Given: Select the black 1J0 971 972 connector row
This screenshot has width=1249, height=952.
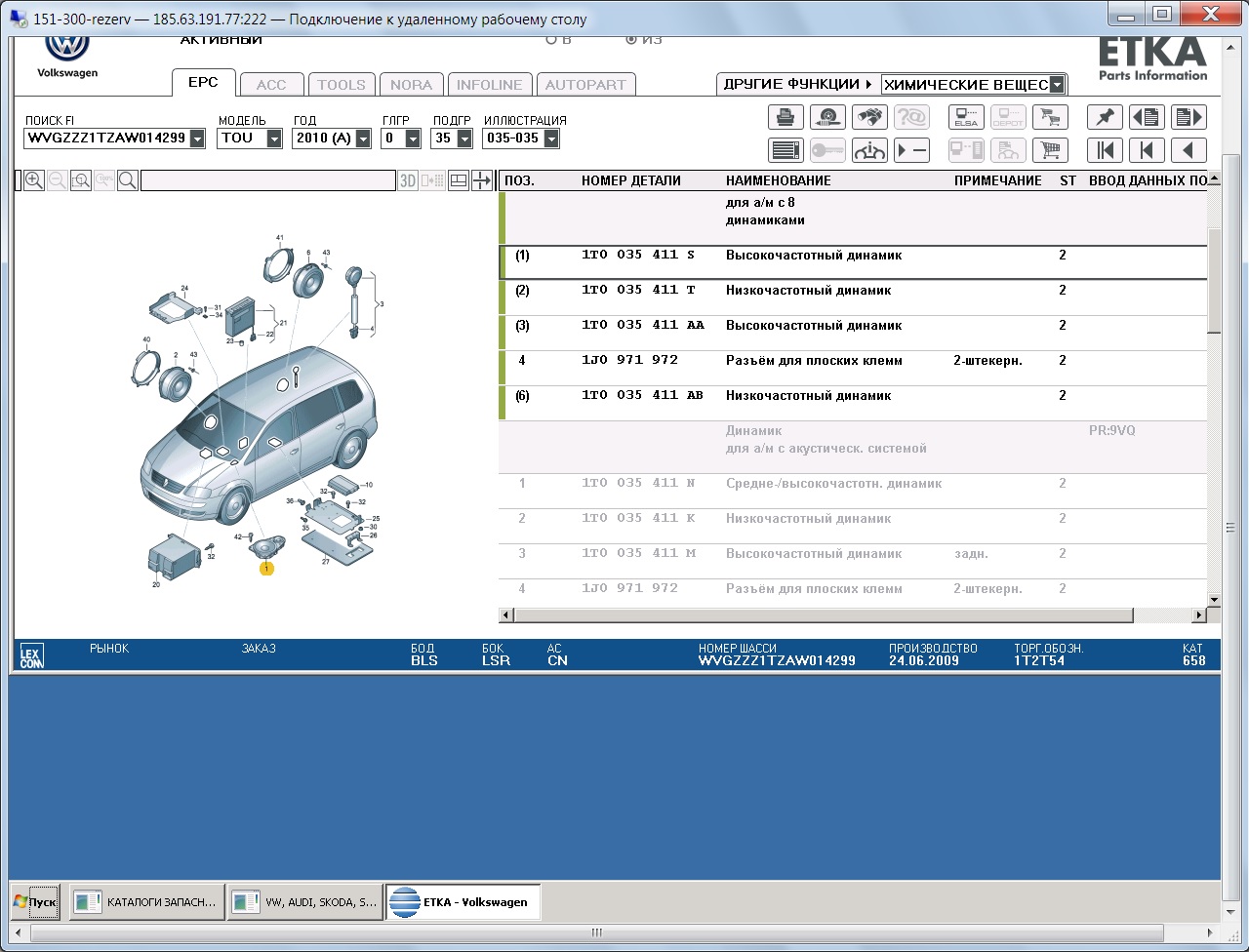Looking at the screenshot, I should [x=853, y=368].
